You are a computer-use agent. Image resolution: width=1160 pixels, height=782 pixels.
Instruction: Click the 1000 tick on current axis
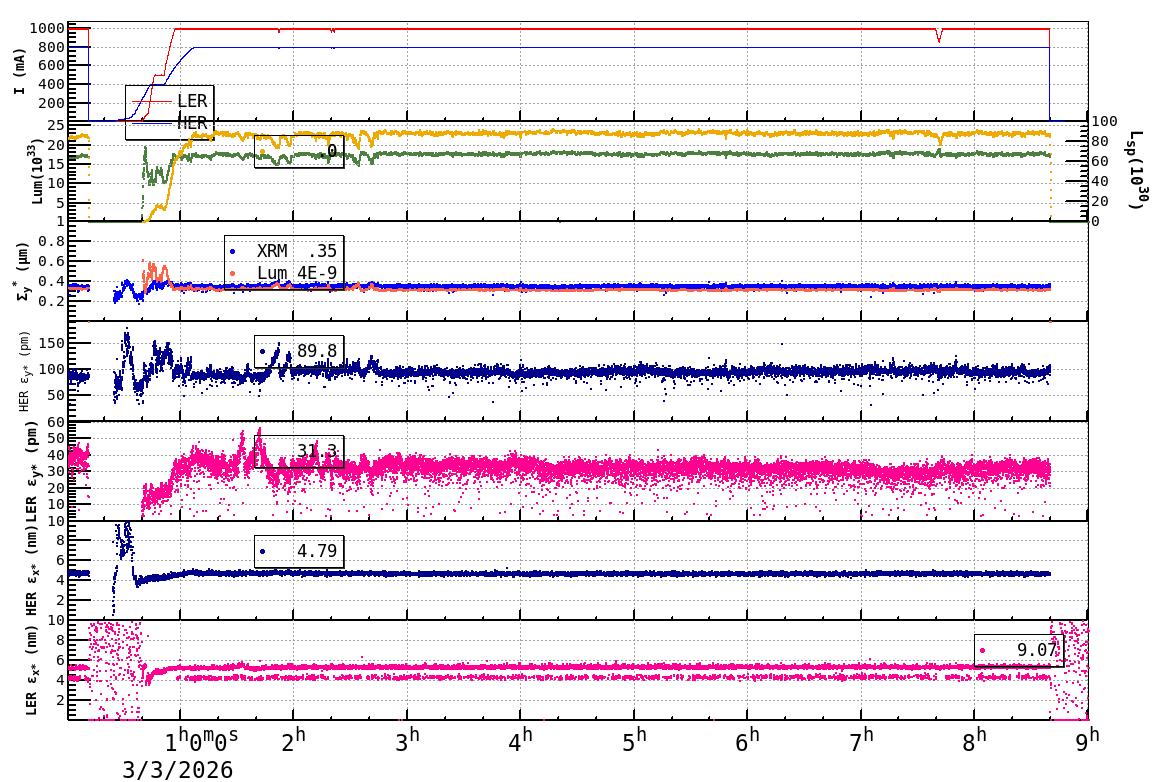point(47,29)
